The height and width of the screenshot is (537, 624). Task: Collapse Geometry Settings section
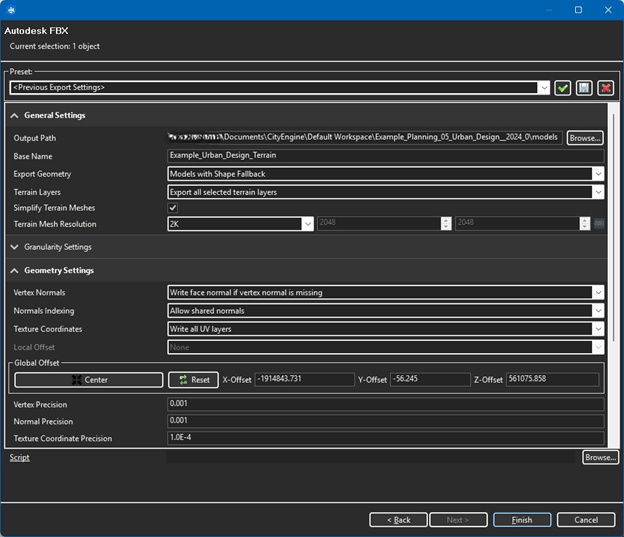click(x=14, y=271)
